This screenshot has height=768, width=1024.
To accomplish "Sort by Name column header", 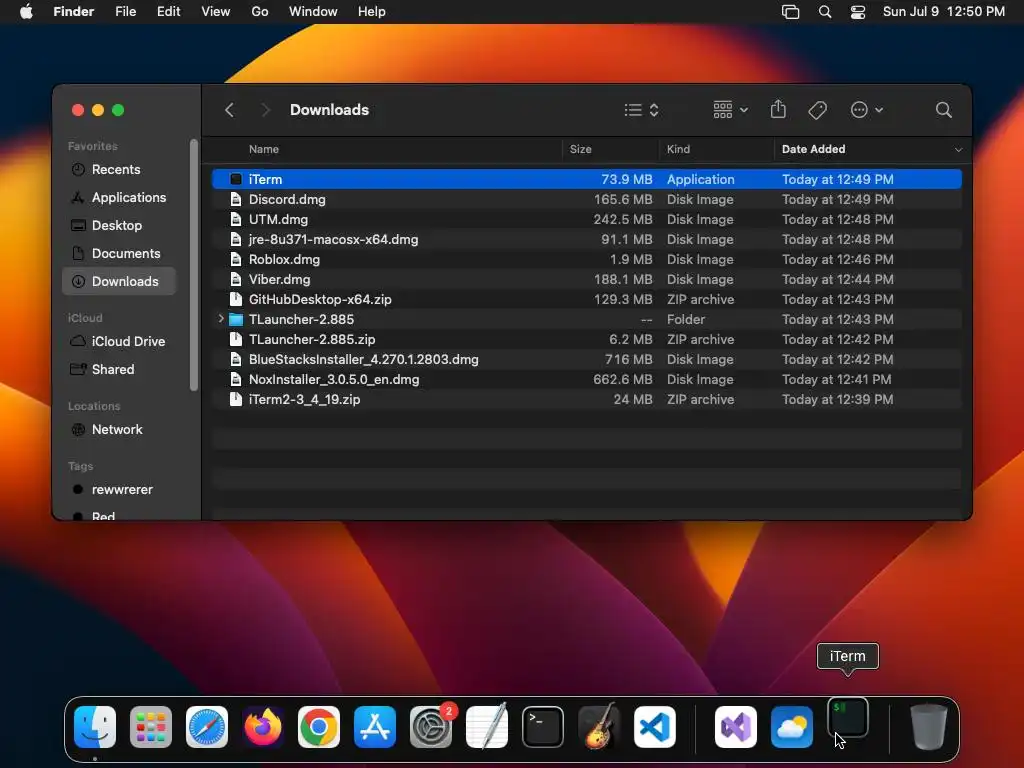I will tap(264, 149).
